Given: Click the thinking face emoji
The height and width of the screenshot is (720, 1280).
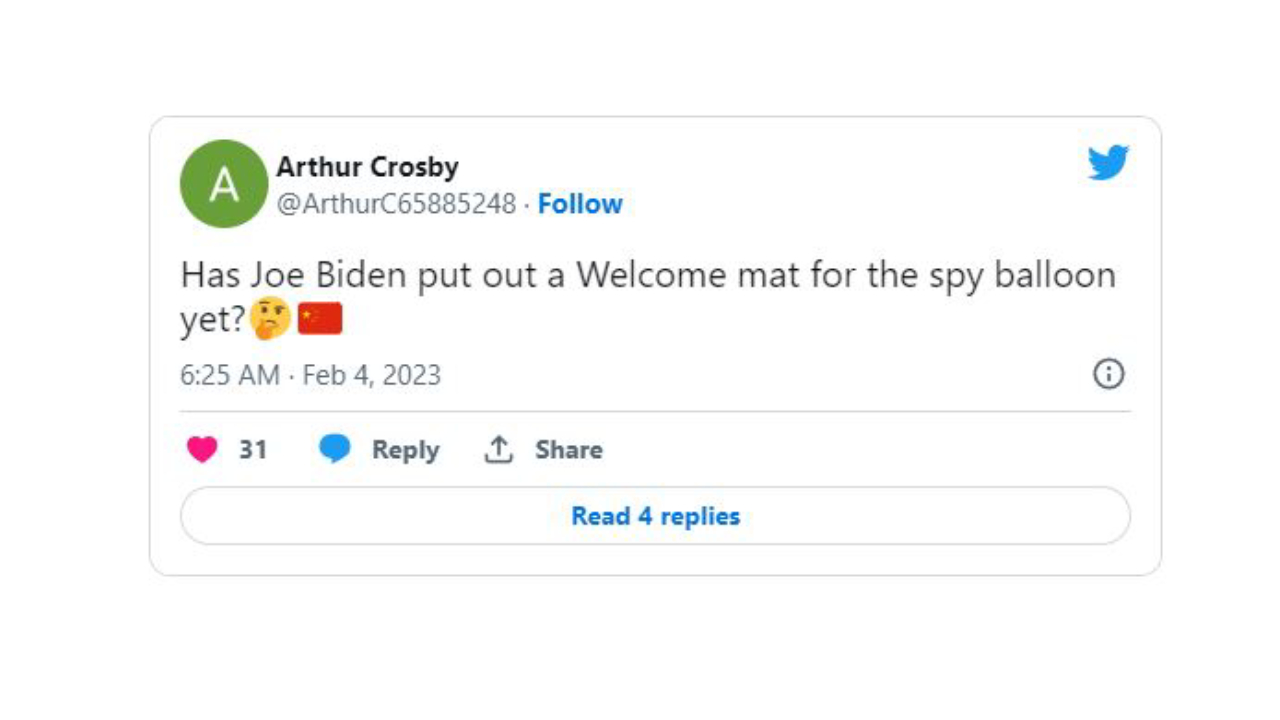Looking at the screenshot, I should pos(271,319).
